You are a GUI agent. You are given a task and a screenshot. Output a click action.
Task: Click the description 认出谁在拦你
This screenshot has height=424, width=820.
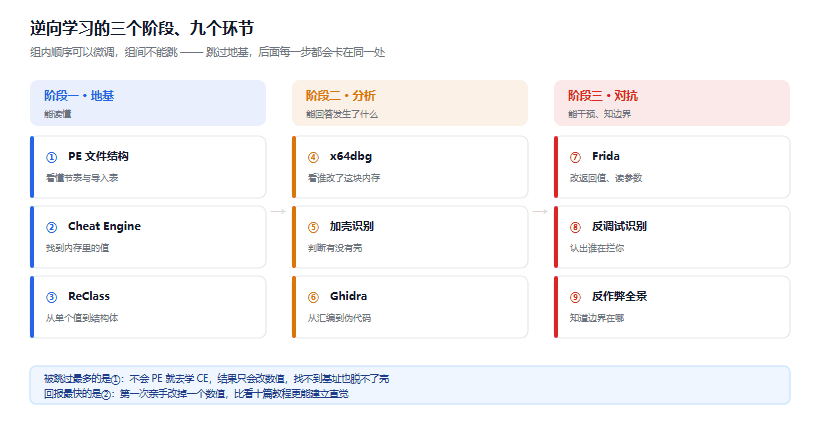click(x=597, y=248)
